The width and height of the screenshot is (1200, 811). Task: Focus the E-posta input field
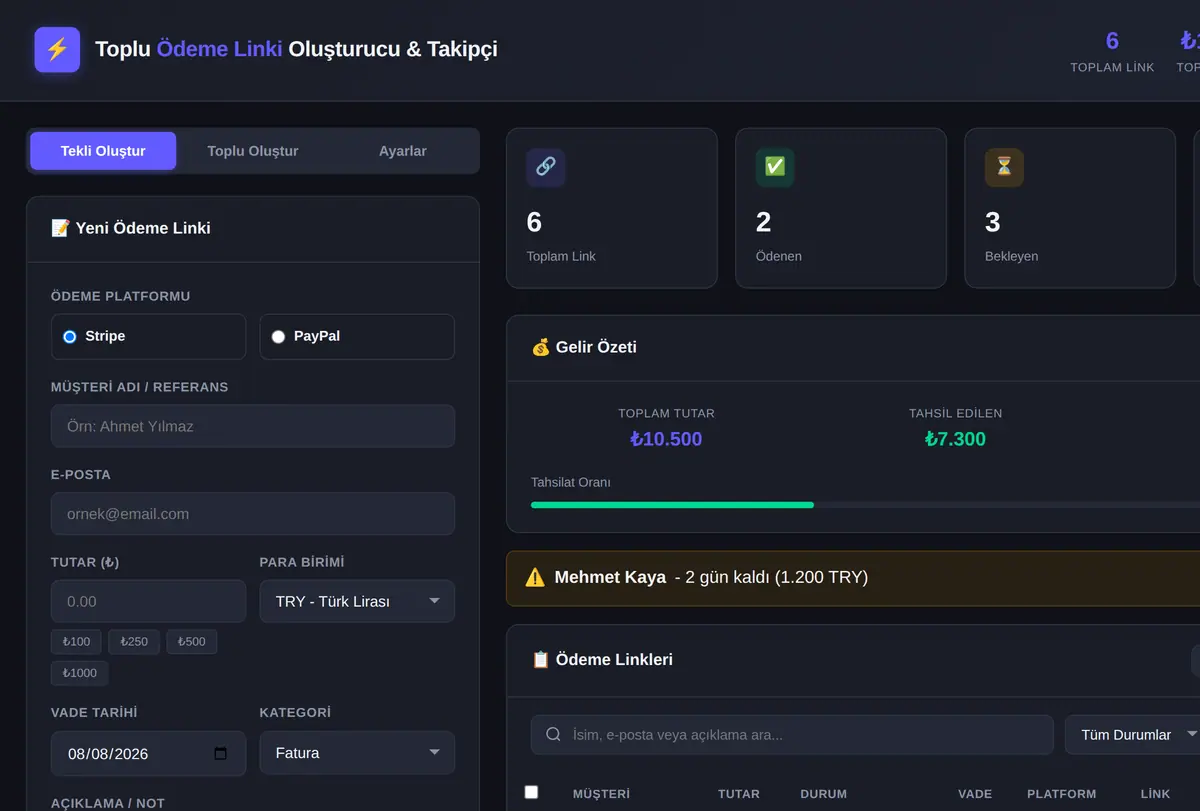(253, 514)
